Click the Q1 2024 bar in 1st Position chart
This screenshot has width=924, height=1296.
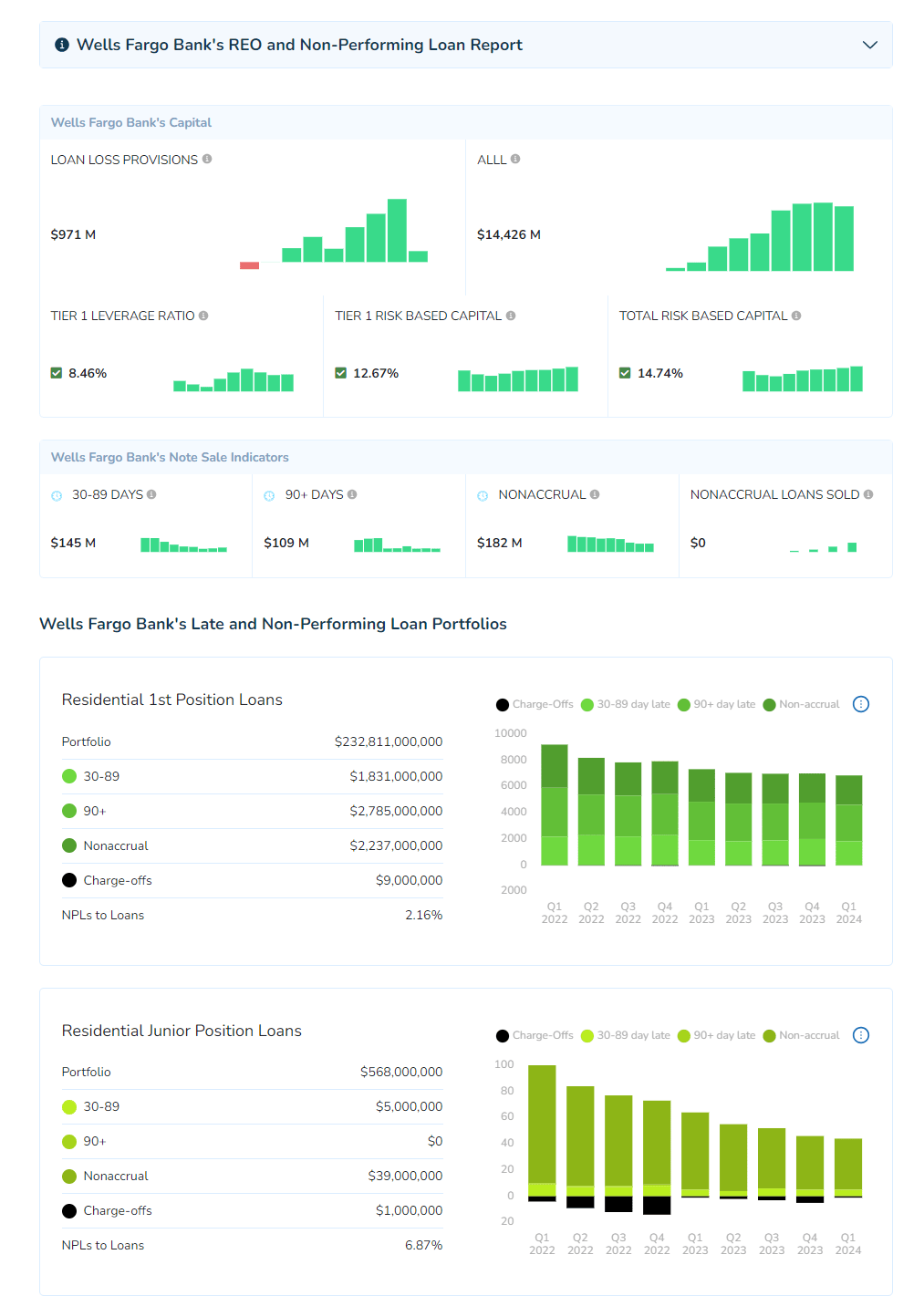(849, 821)
